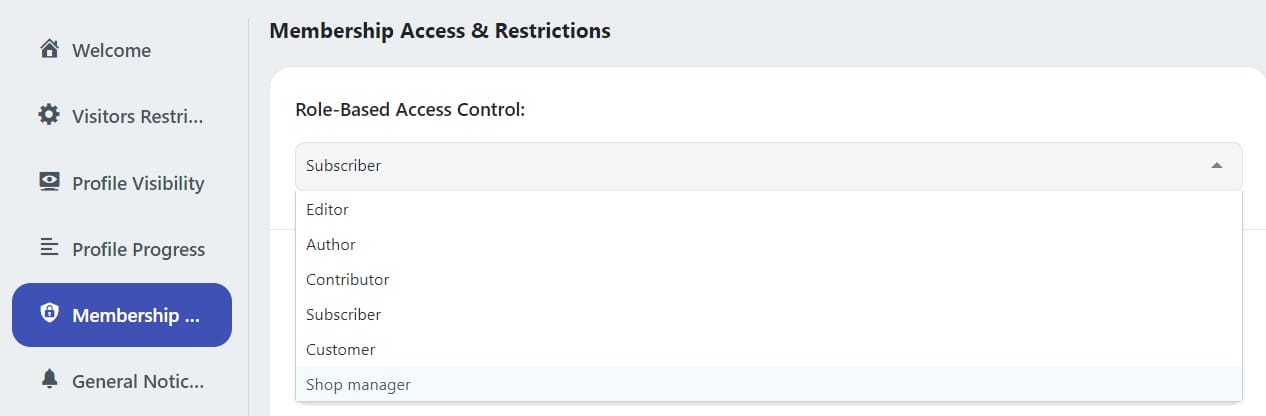Switch to the Profile Visibility tab
The width and height of the screenshot is (1266, 416).
tap(137, 183)
